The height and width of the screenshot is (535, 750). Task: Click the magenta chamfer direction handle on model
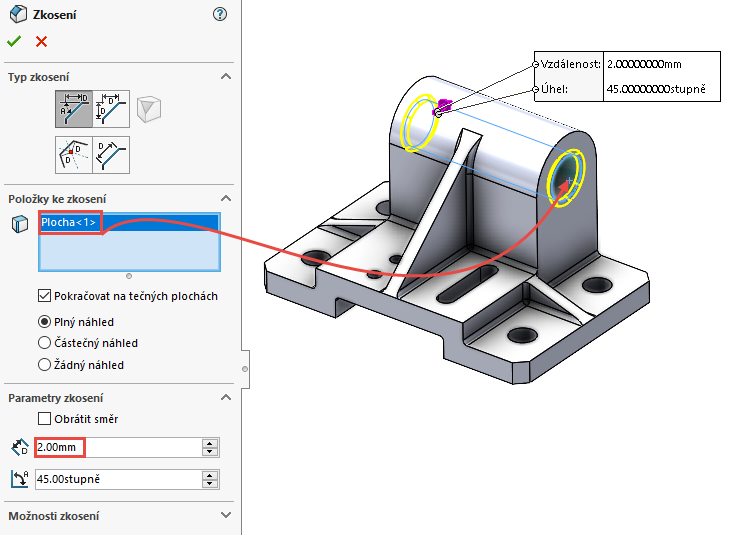[x=444, y=105]
